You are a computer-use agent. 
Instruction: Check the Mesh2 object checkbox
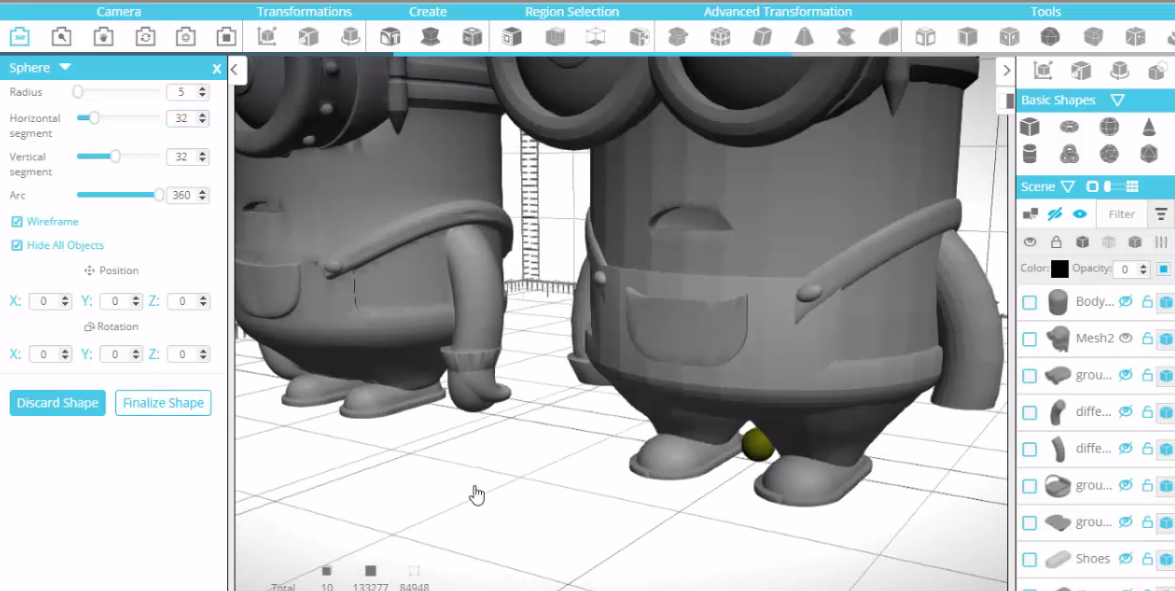1030,339
